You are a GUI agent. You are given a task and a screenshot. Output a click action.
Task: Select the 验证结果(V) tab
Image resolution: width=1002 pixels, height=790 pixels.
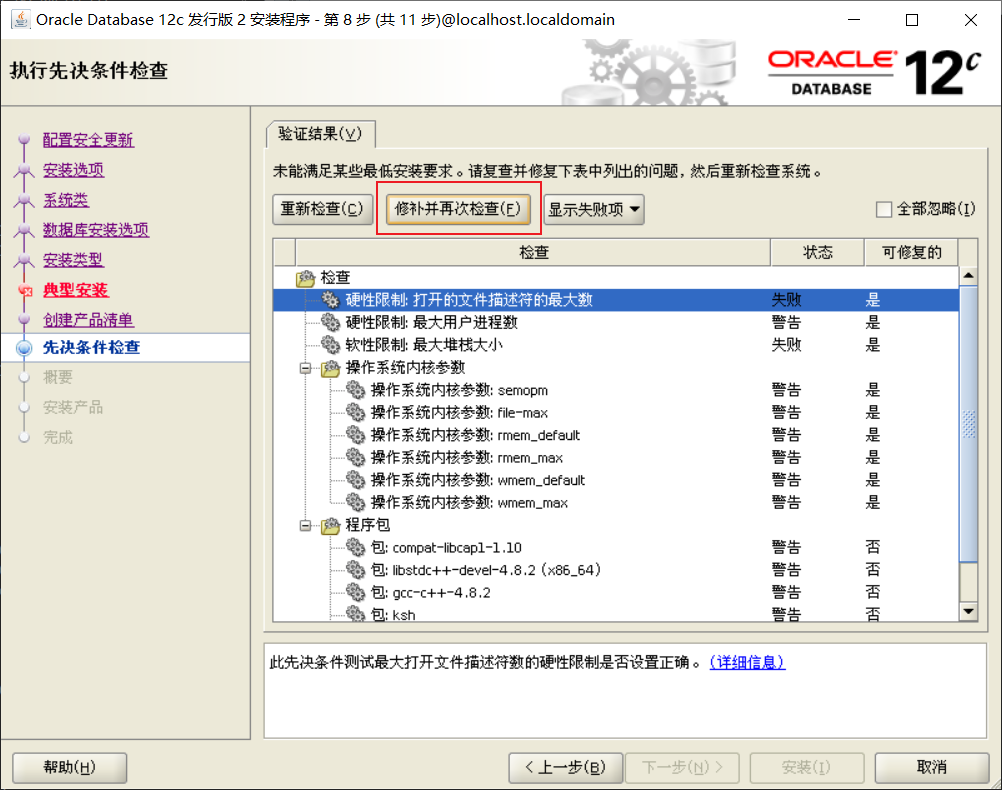[x=320, y=134]
